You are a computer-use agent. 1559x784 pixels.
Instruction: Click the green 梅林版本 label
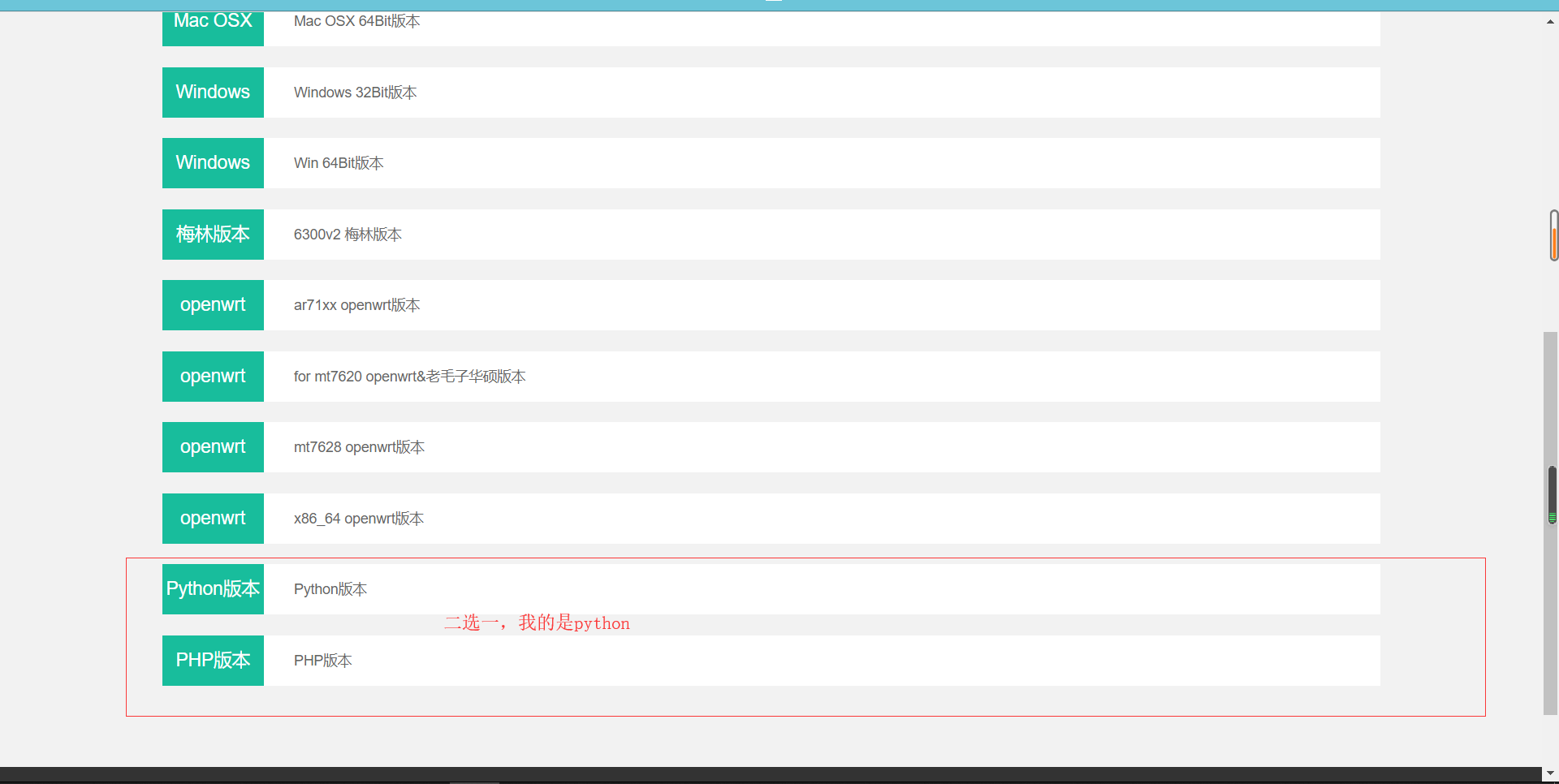213,235
